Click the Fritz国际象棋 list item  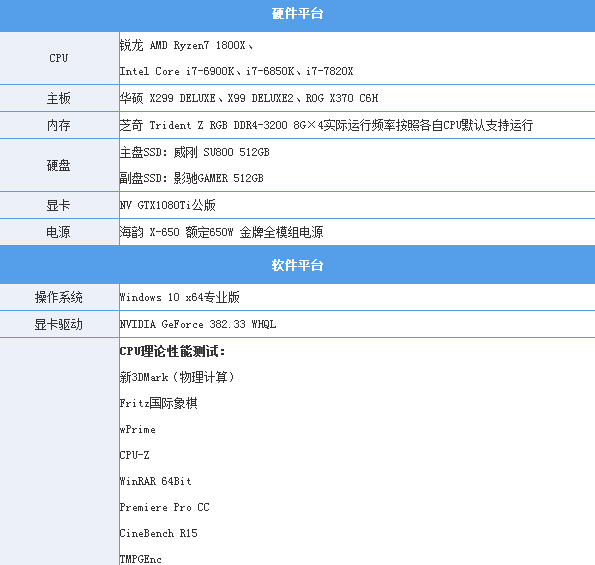coord(158,403)
